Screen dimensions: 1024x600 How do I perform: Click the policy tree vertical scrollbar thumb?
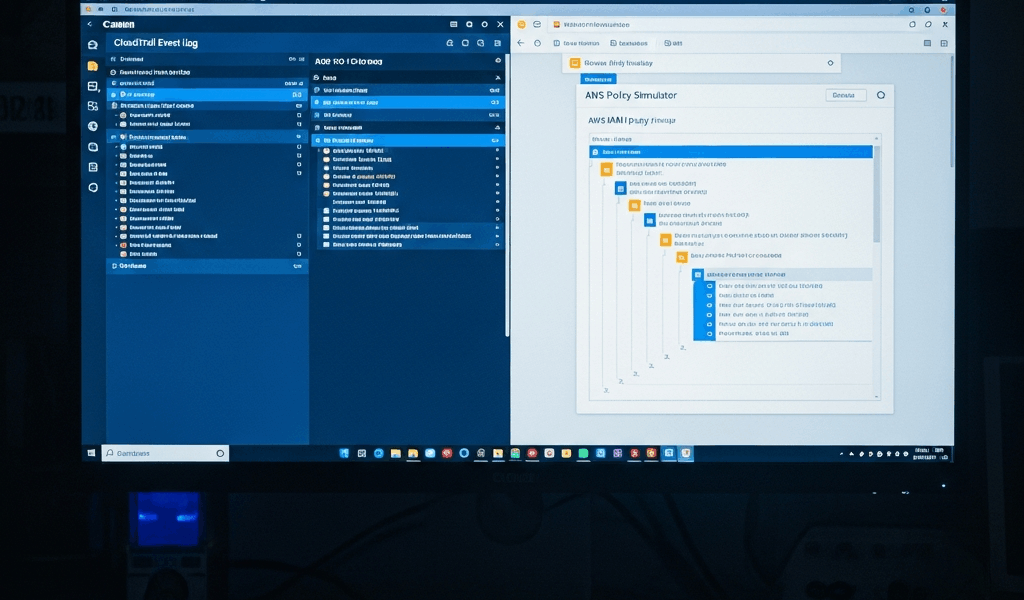pyautogui.click(x=877, y=194)
